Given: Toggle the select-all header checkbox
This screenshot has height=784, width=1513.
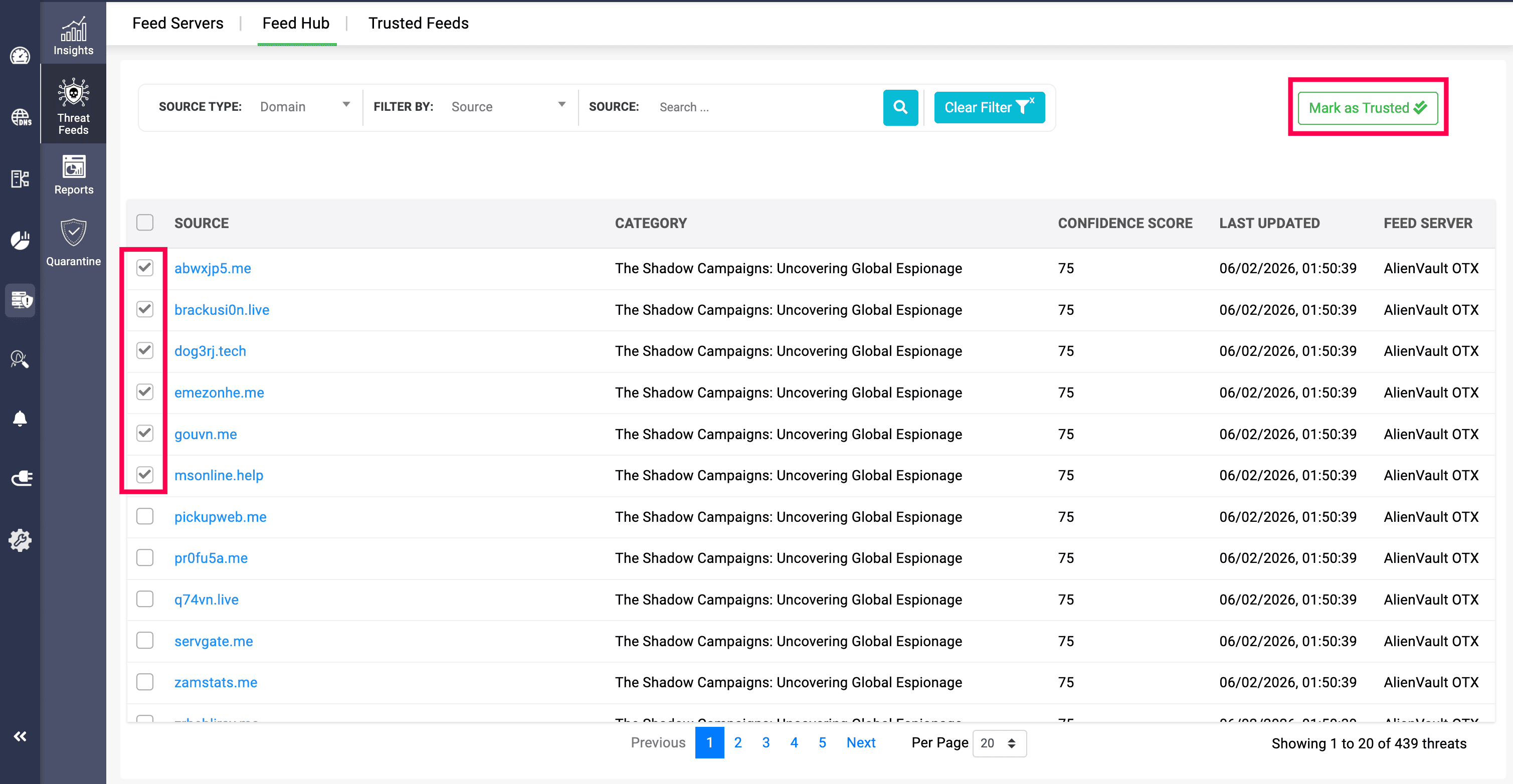Looking at the screenshot, I should pyautogui.click(x=144, y=223).
